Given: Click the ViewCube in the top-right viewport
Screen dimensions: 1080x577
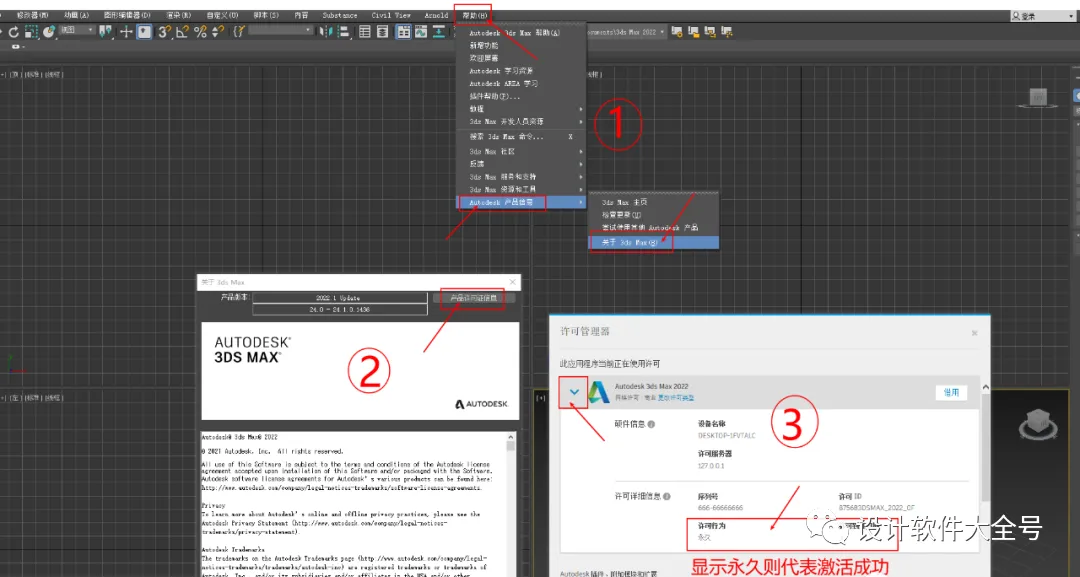Looking at the screenshot, I should click(1038, 98).
